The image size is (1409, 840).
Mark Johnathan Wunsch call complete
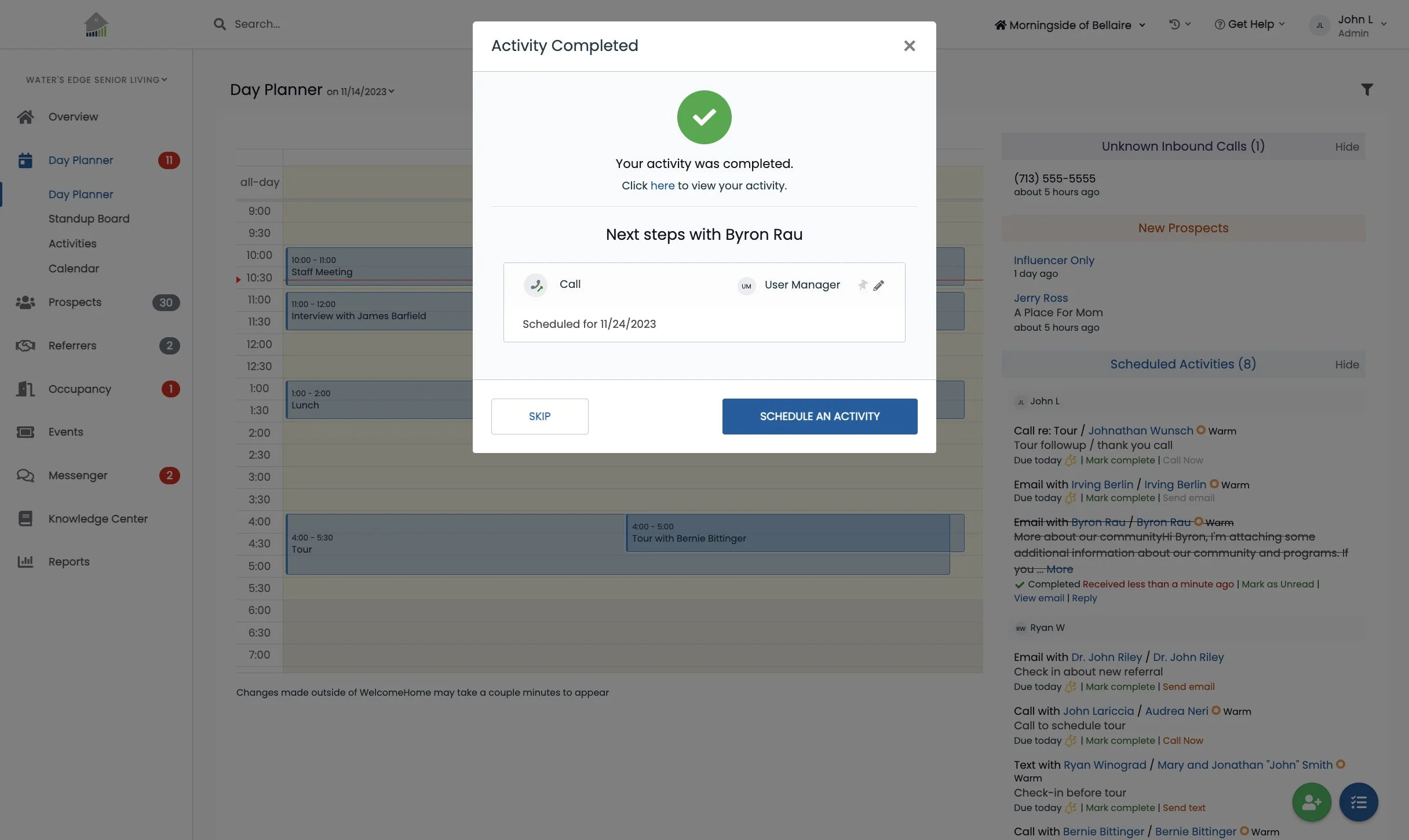pos(1120,461)
